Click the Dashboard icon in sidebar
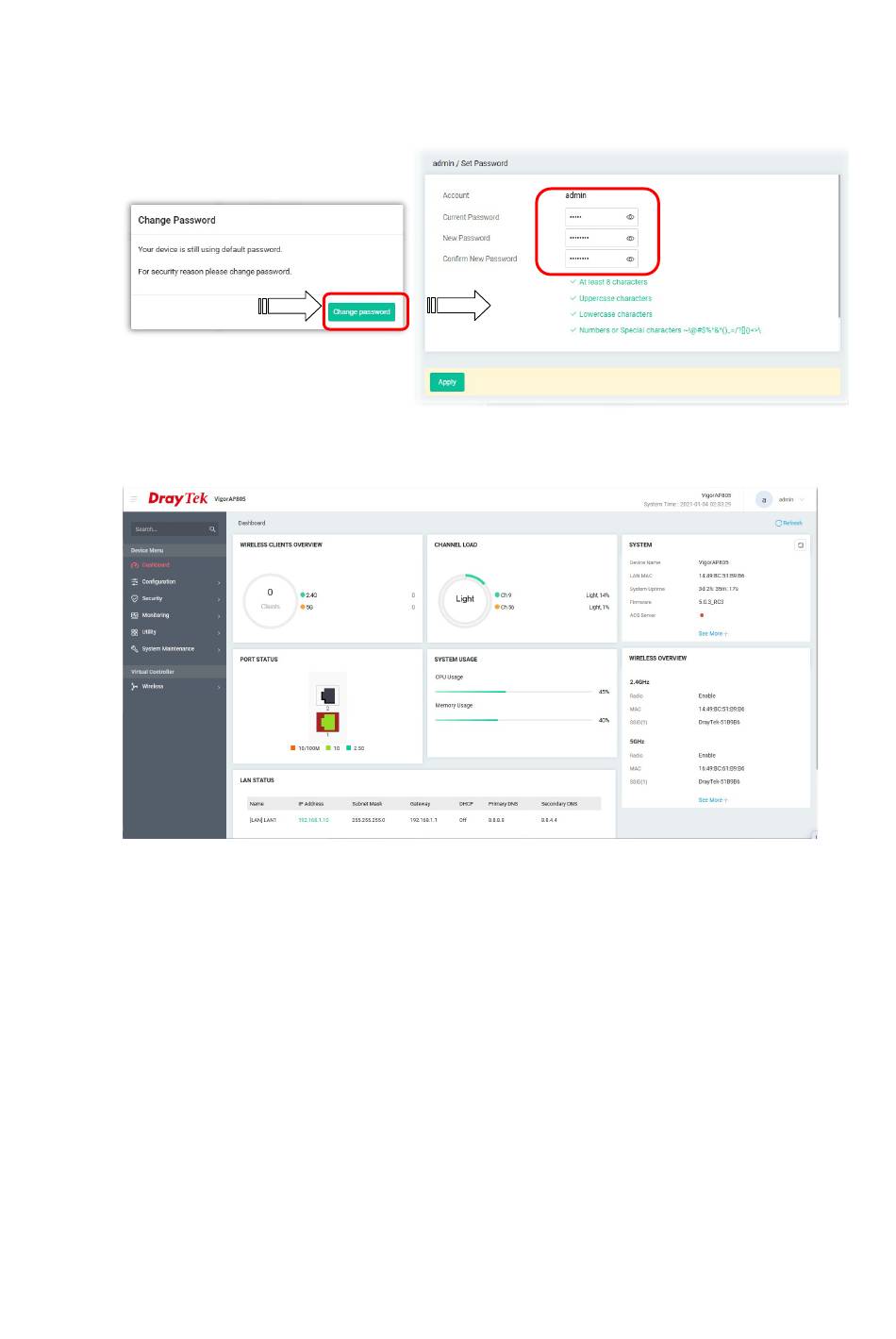The width and height of the screenshot is (896, 1339). tap(135, 565)
